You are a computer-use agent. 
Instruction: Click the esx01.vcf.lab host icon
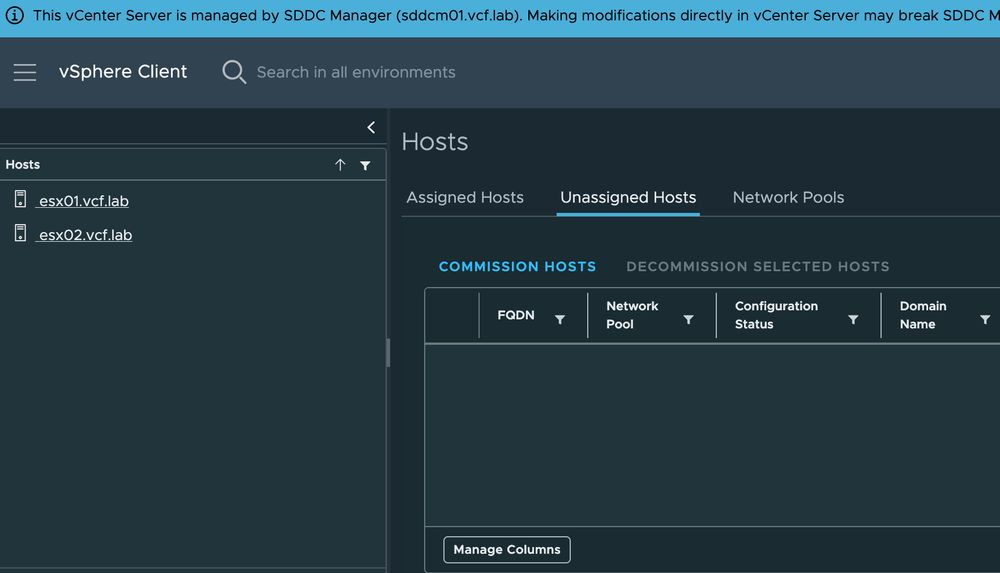click(20, 199)
